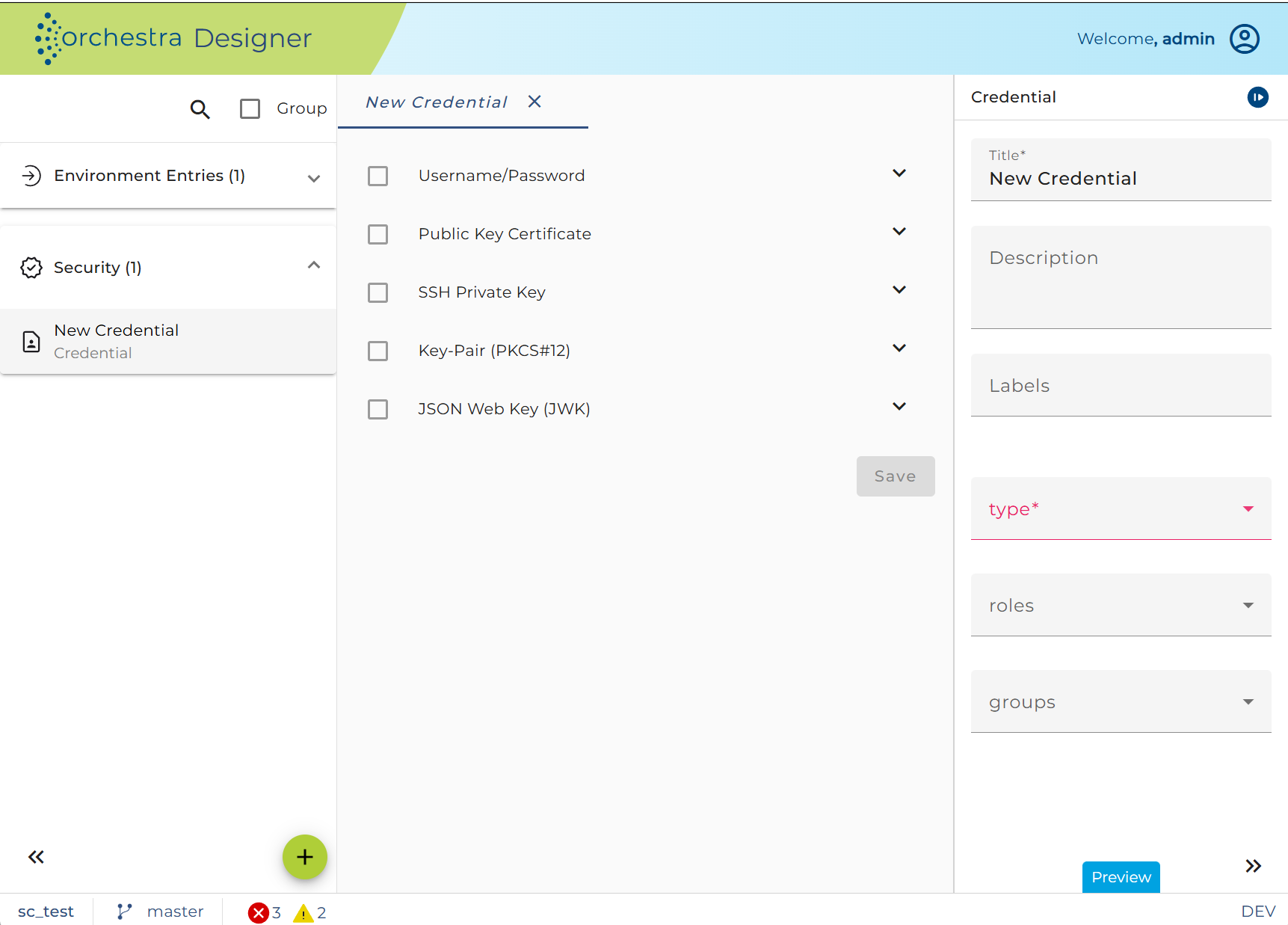
Task: Click the master git branch icon
Action: tap(124, 912)
